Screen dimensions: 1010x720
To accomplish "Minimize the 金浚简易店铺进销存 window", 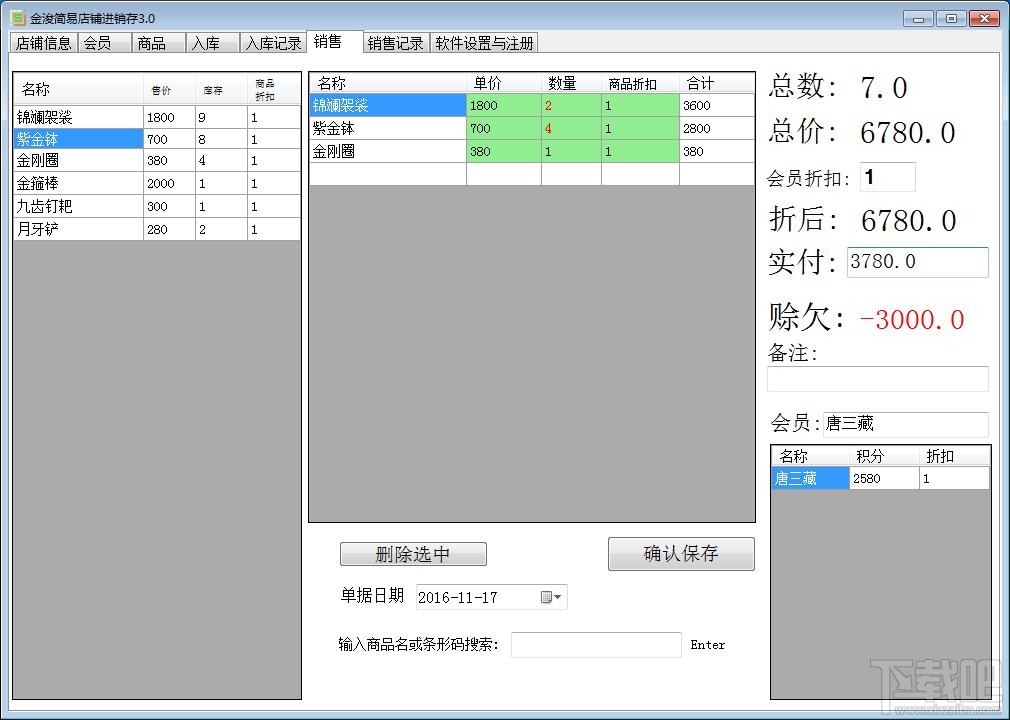I will [919, 19].
